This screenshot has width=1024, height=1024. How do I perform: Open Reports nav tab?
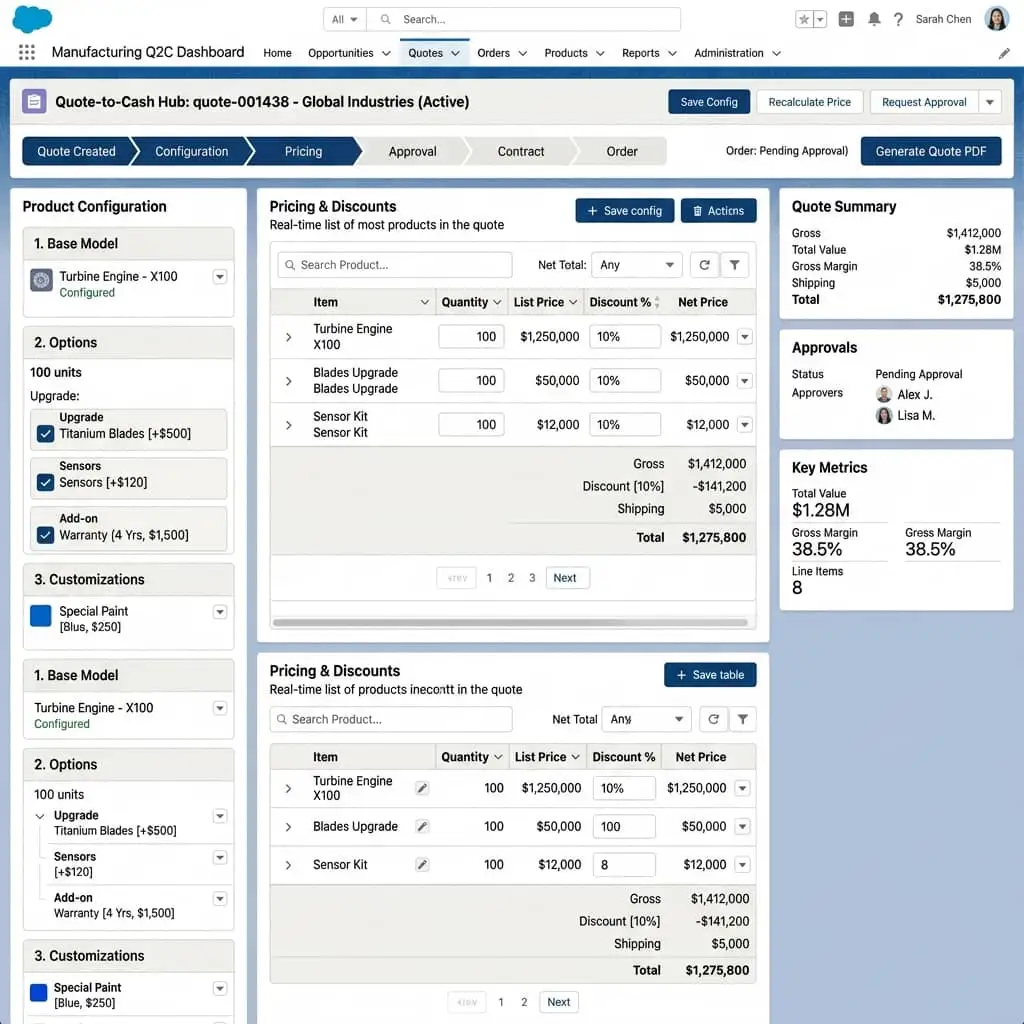click(649, 53)
